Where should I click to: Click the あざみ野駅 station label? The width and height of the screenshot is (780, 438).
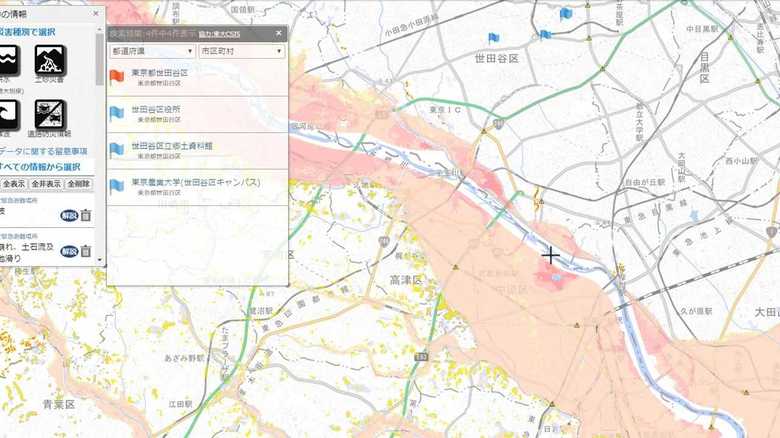pos(184,358)
